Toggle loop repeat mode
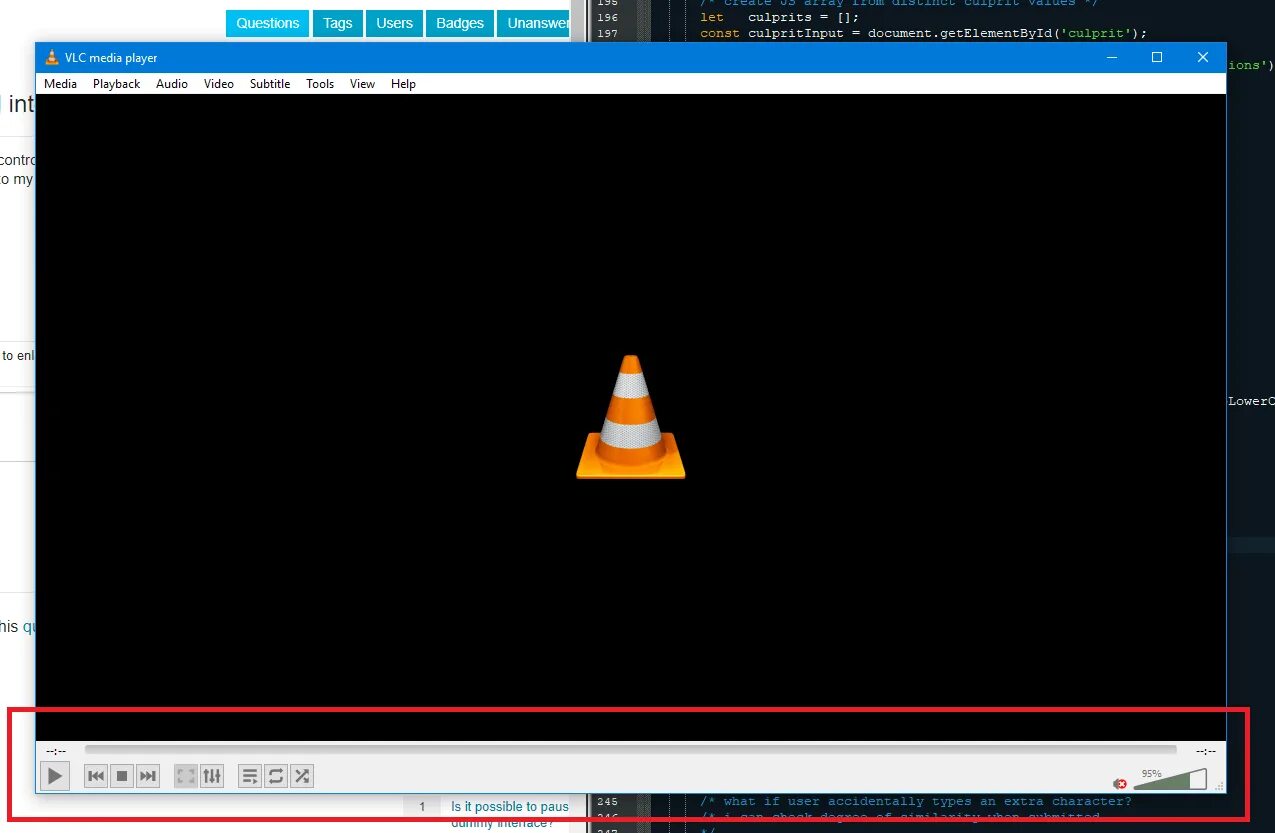Viewport: 1275px width, 833px height. click(x=276, y=776)
